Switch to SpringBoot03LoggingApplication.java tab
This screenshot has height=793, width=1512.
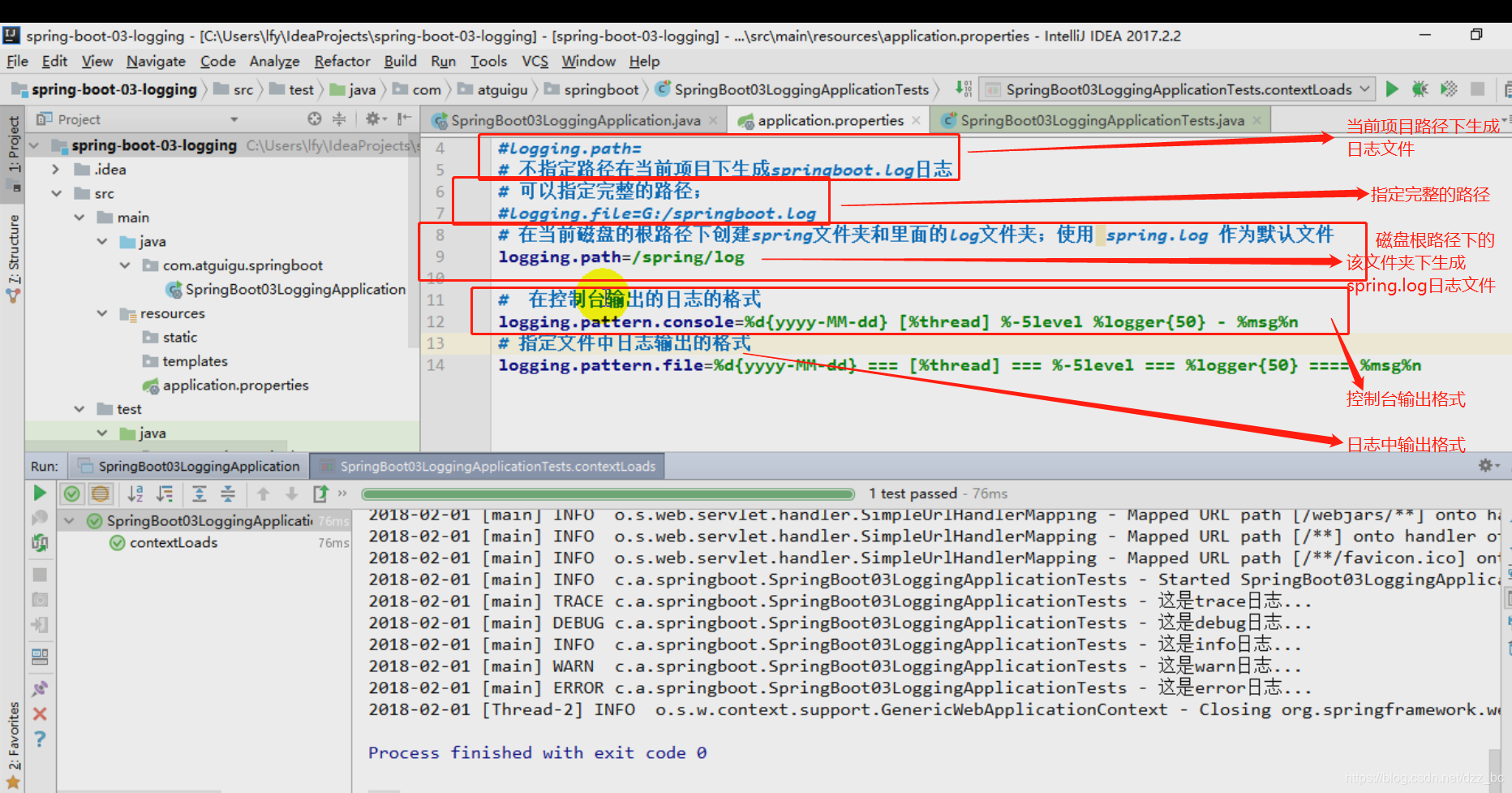coord(575,120)
